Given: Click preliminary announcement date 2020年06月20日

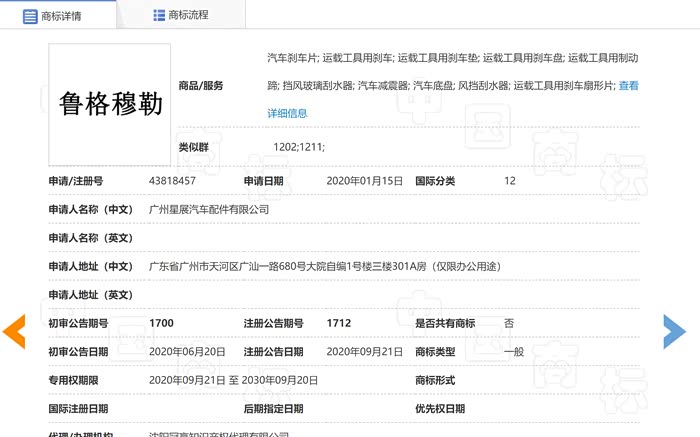Looking at the screenshot, I should click(x=187, y=352).
